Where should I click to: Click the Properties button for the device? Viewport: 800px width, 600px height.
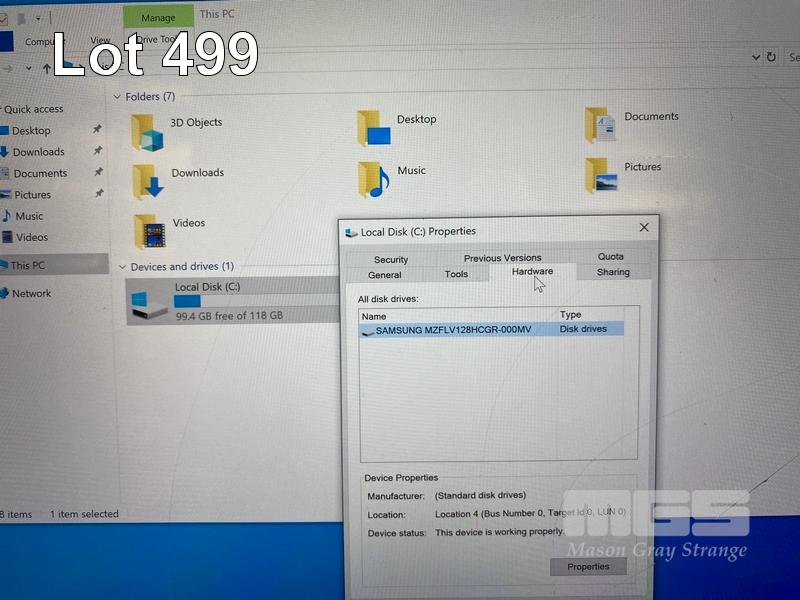coord(588,566)
